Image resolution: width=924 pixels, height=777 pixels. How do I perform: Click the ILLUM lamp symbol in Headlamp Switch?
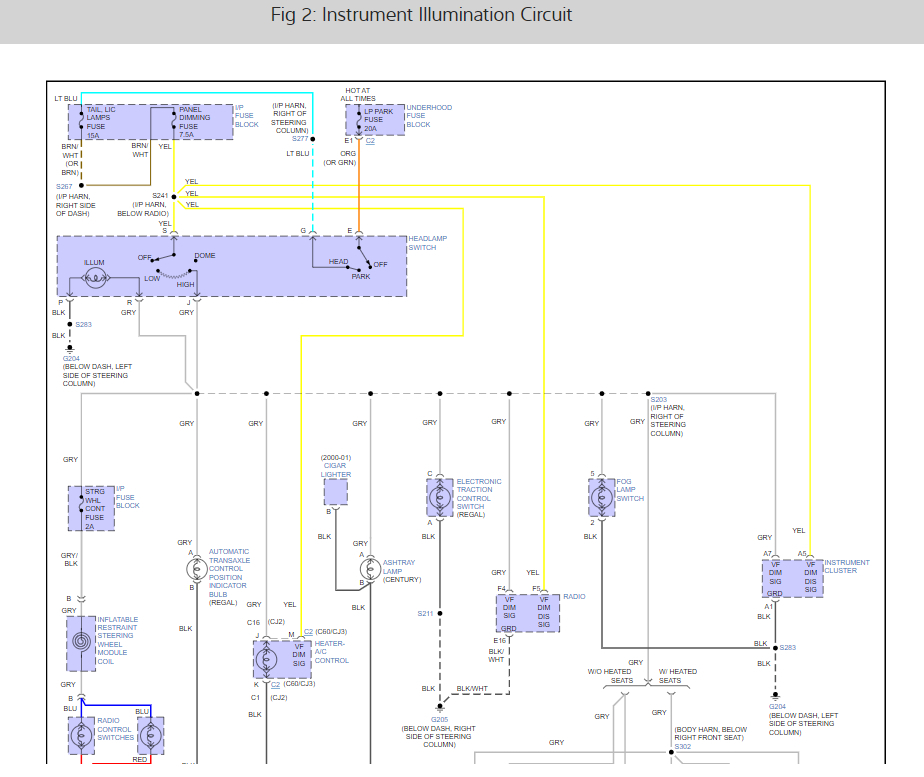(95, 279)
